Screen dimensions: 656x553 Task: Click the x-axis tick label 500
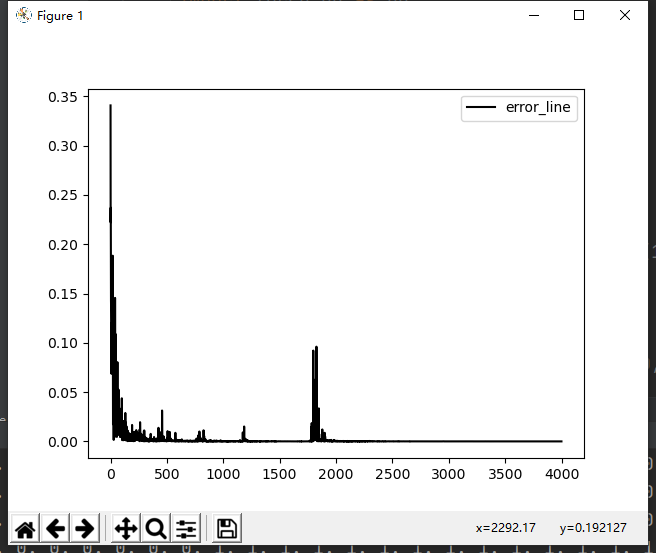[167, 474]
